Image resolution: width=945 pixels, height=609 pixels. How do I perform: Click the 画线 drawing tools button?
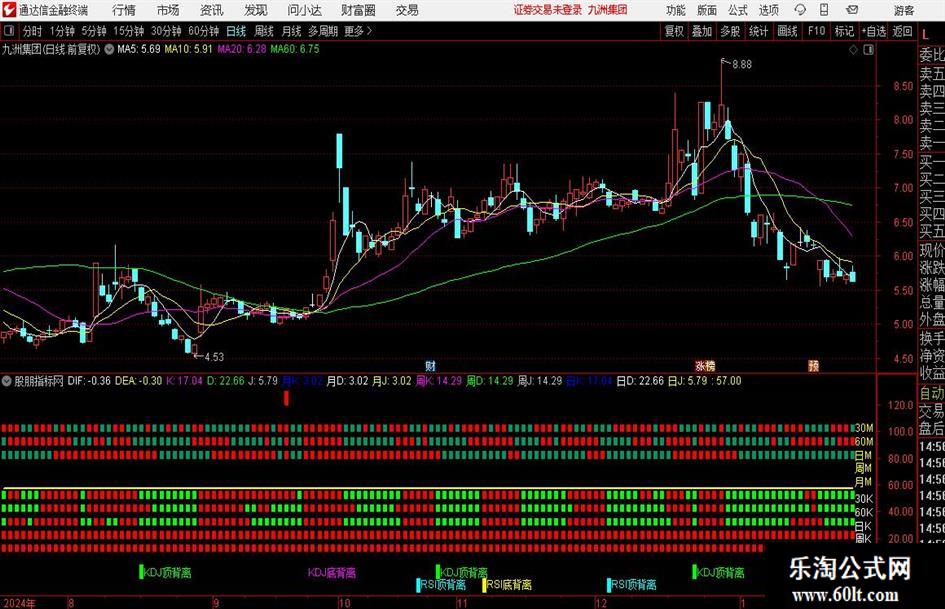(x=787, y=31)
